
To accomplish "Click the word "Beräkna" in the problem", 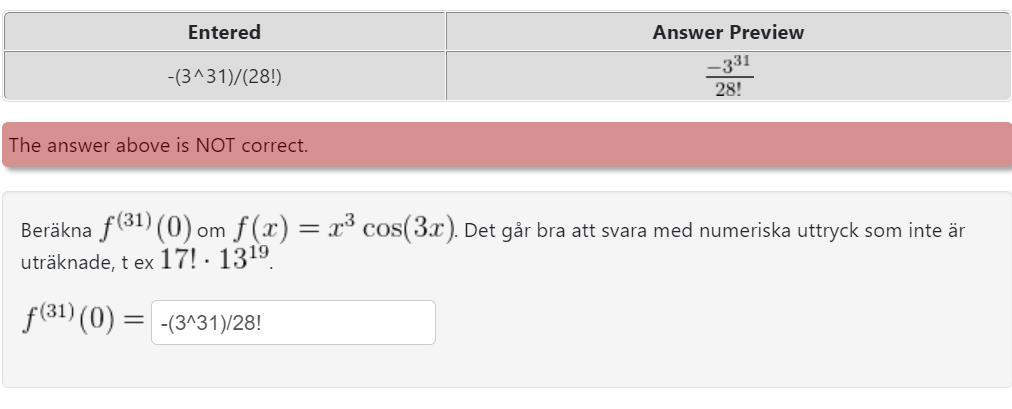I will tap(56, 231).
